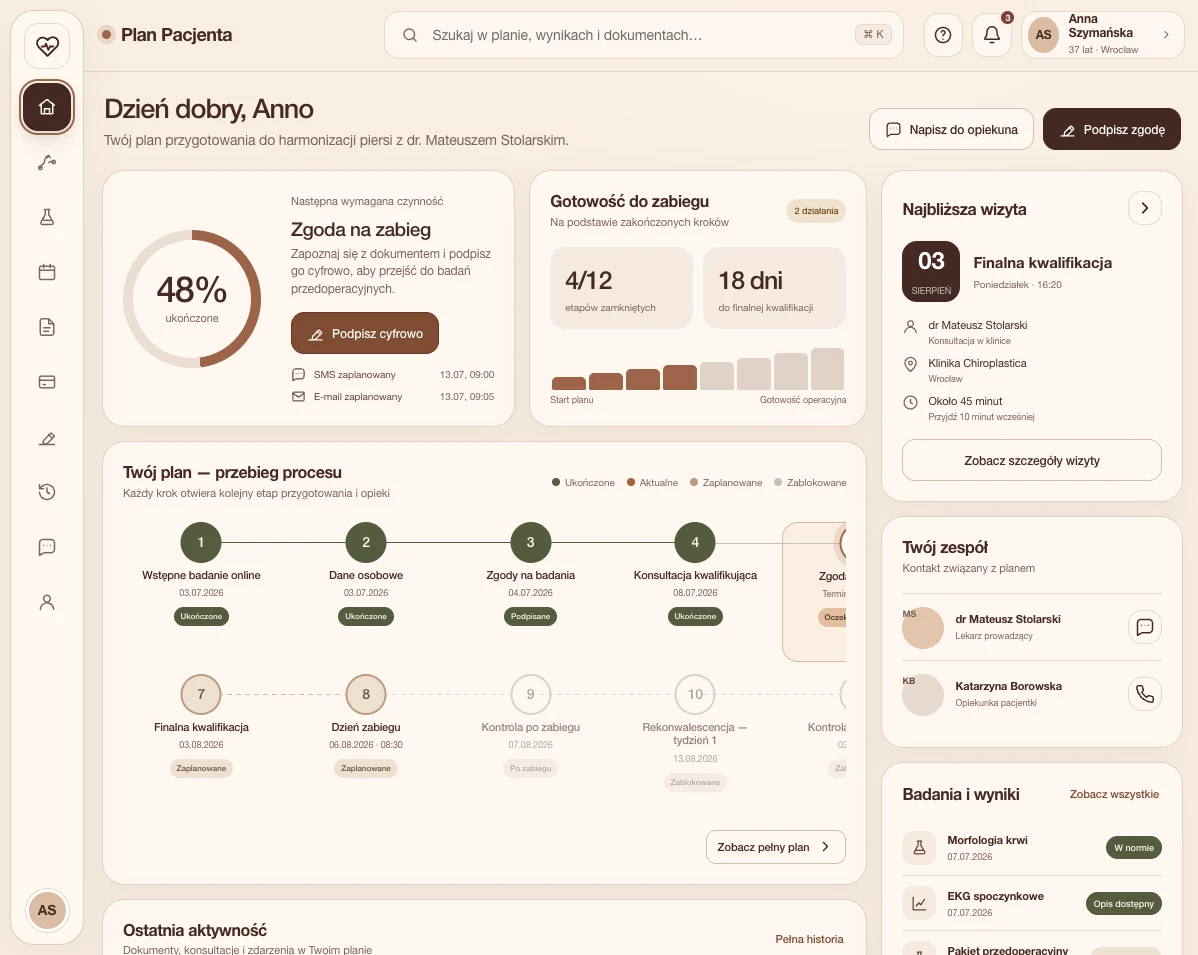
Task: Select step 9 Kontrola po zabiegu
Action: click(530, 694)
